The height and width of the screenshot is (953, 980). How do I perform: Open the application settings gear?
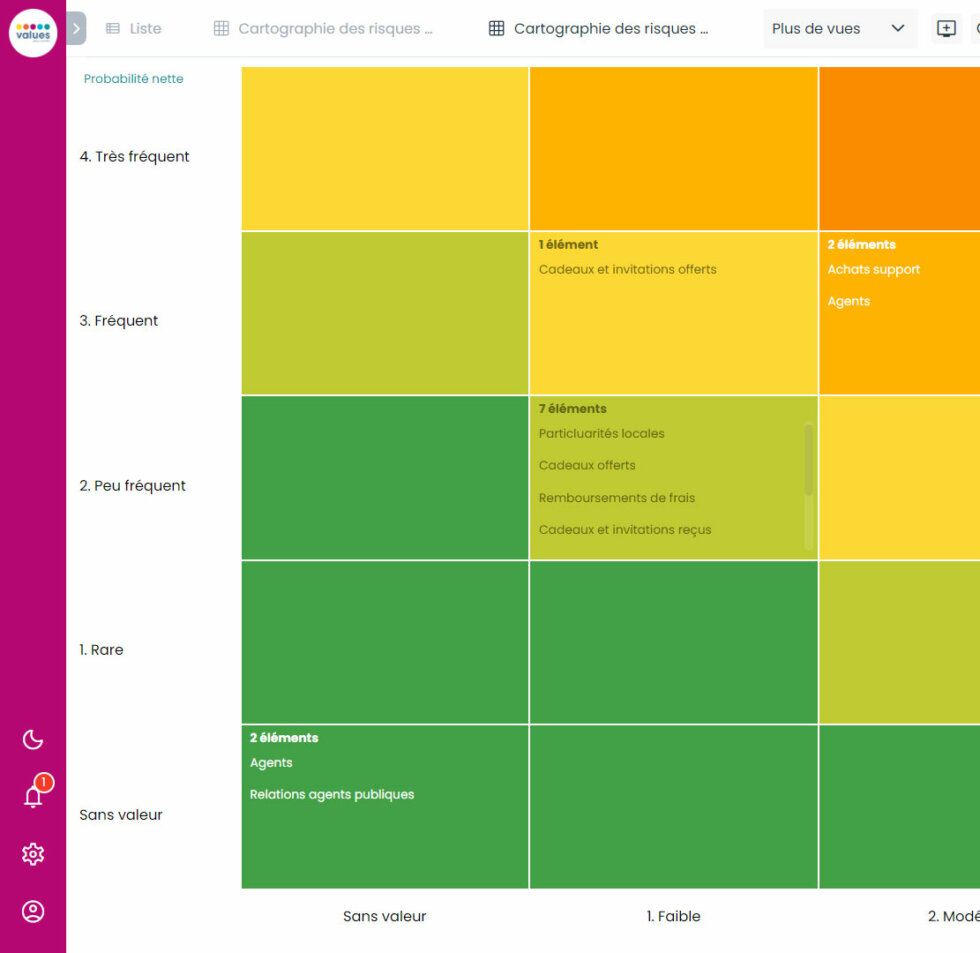33,854
